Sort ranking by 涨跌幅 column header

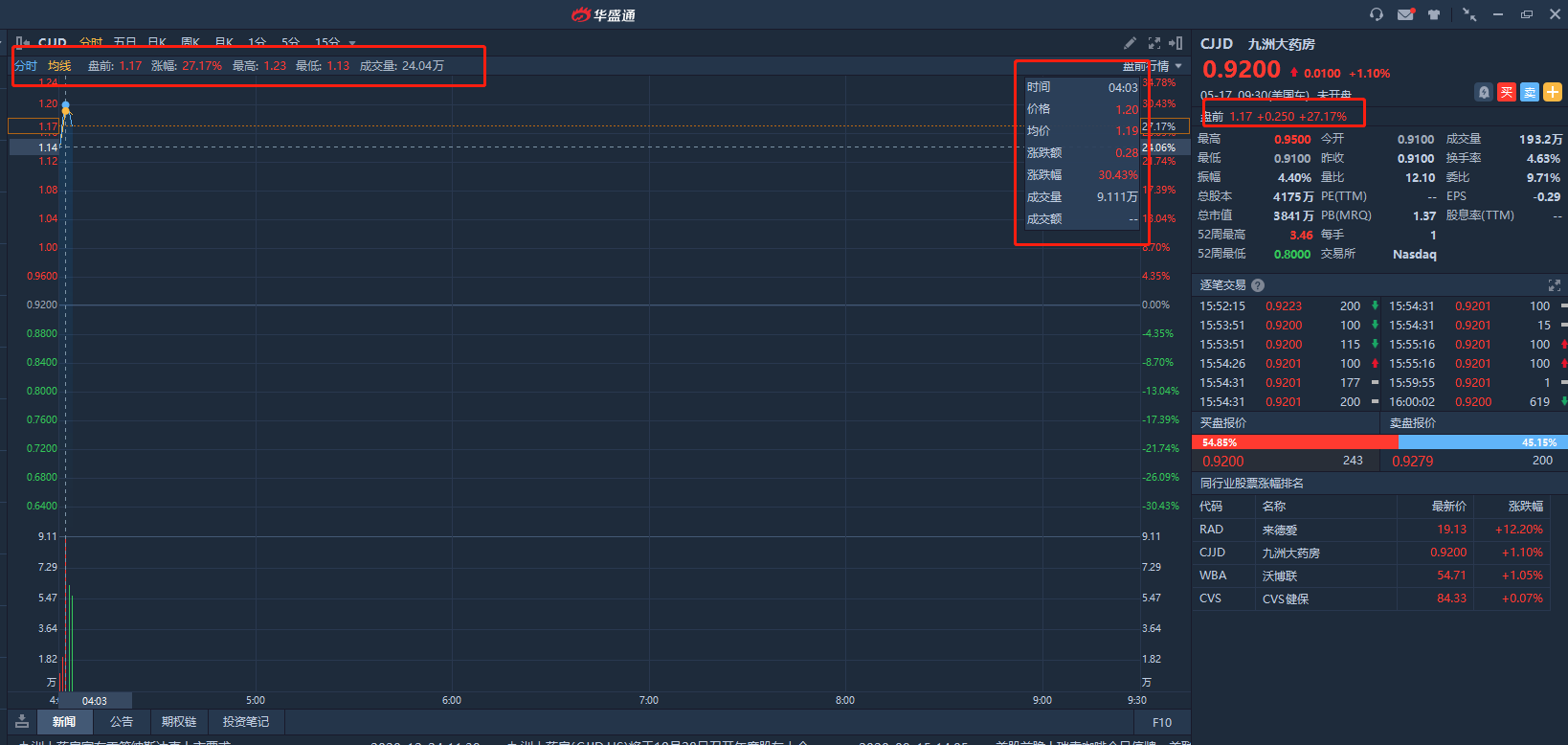tap(1526, 507)
